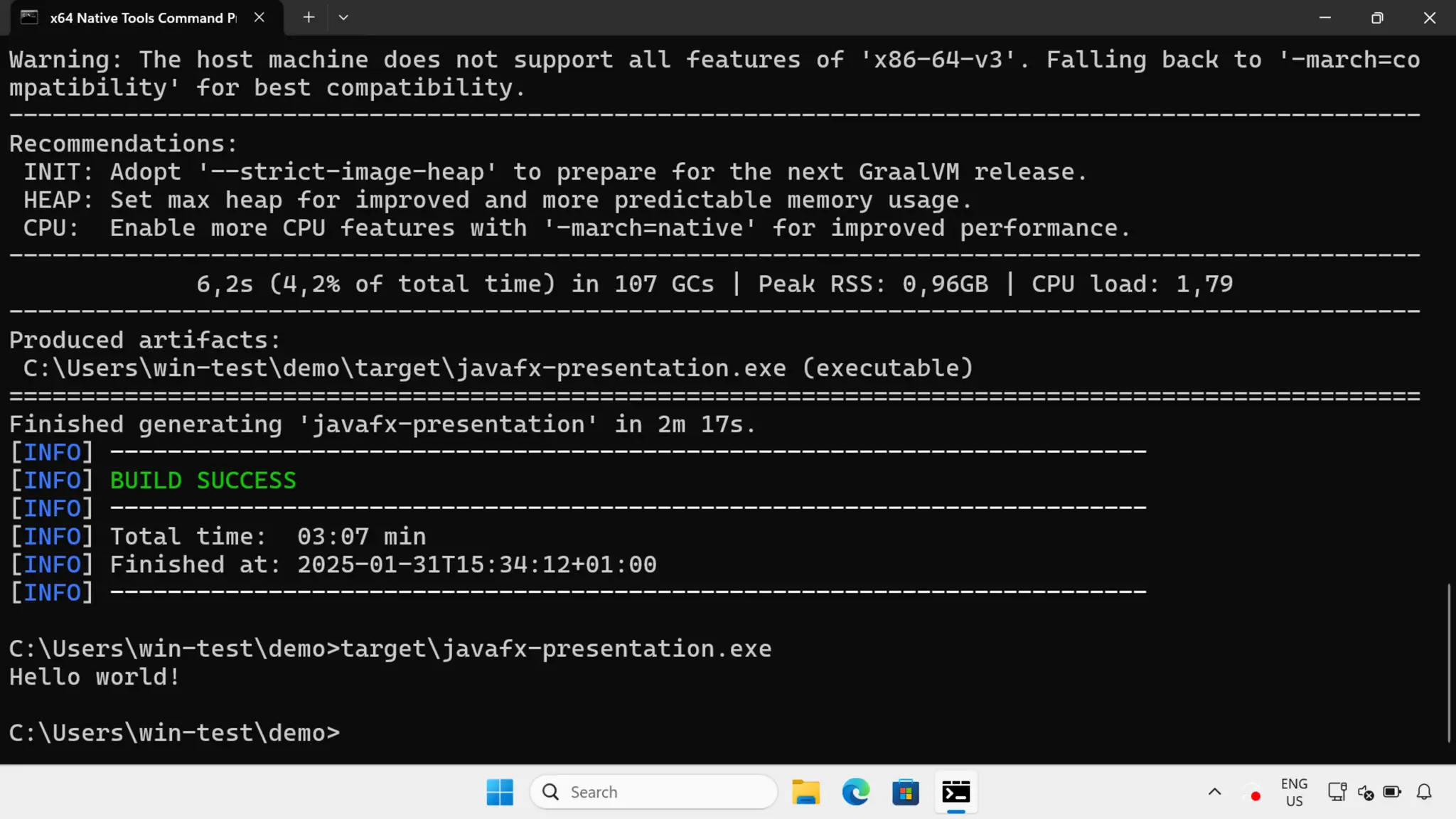Screen dimensions: 1456x819
Task: Launch File Explorer from taskbar
Action: point(805,792)
